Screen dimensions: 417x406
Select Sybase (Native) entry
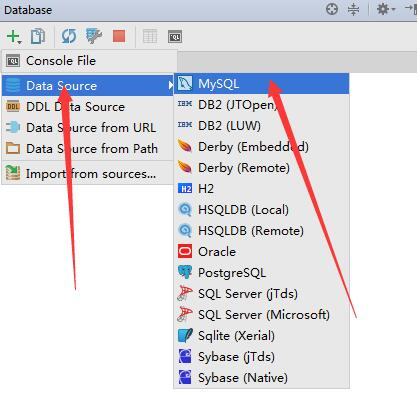click(x=262, y=378)
